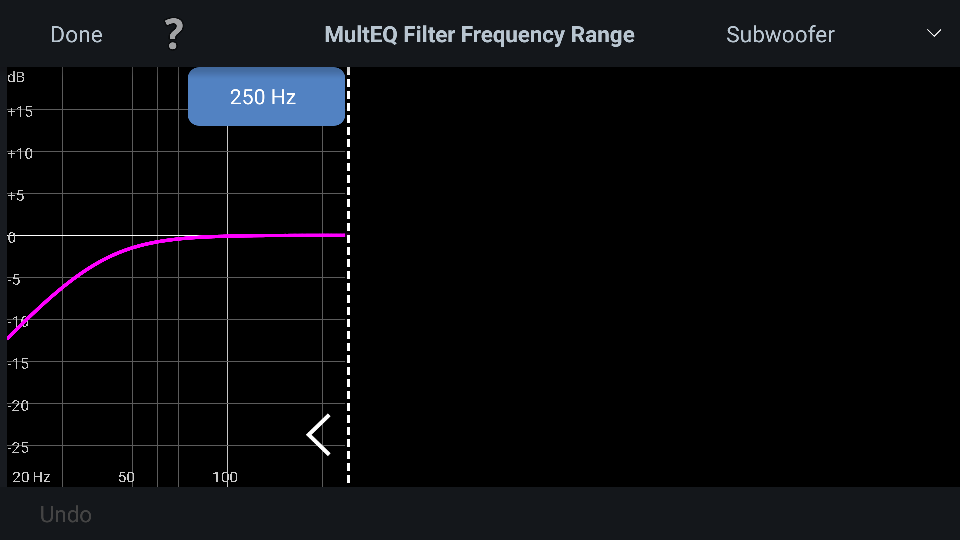Screen dimensions: 960x540
Task: Click the white dashed frequency cutoff line
Action: [348, 276]
